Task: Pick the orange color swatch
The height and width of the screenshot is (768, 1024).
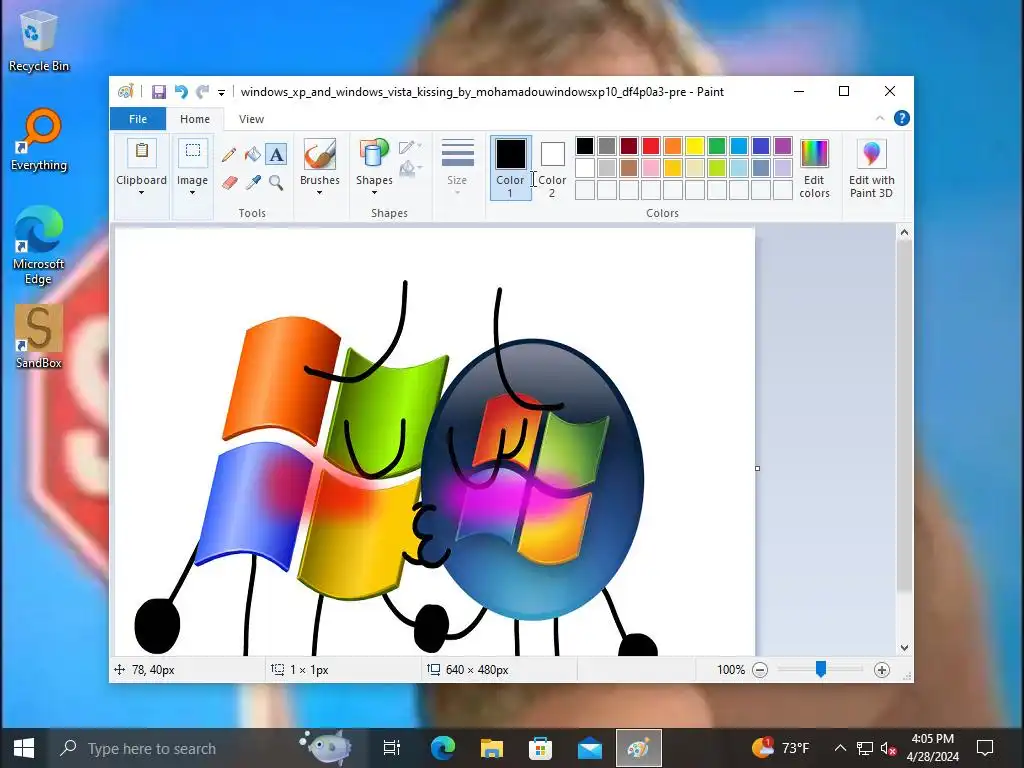Action: [673, 146]
